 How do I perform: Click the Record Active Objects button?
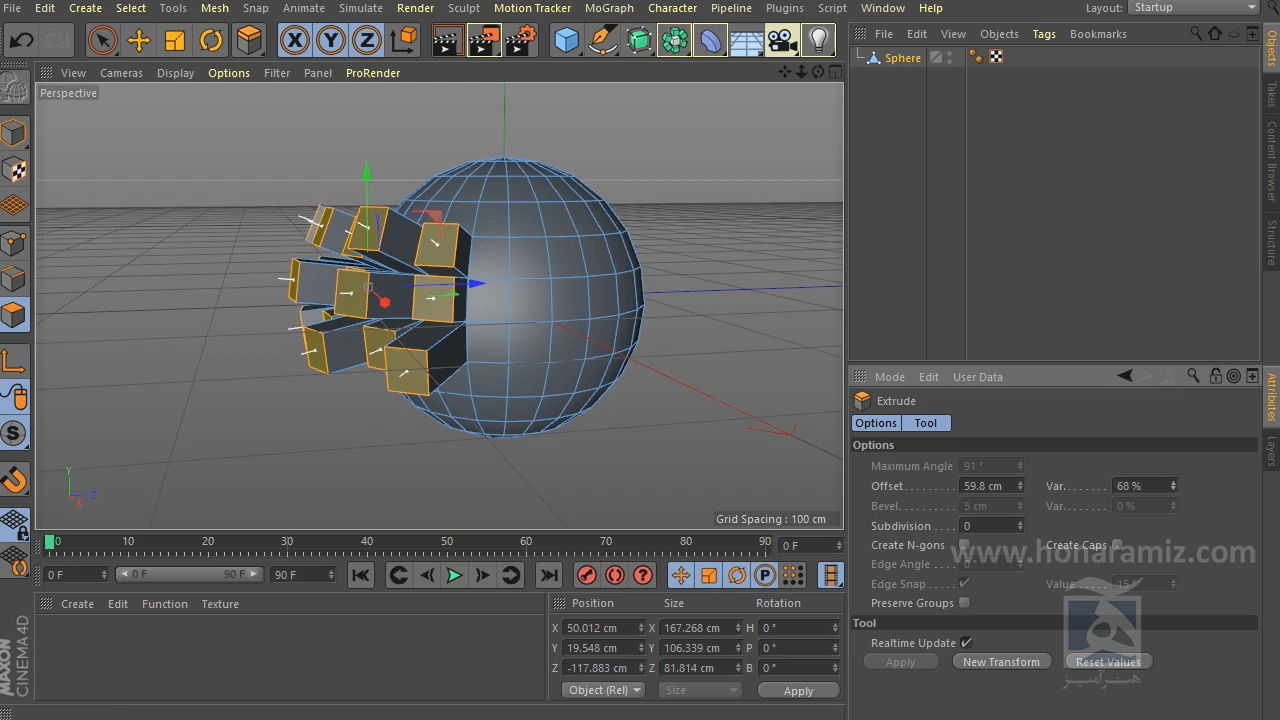[x=587, y=574]
